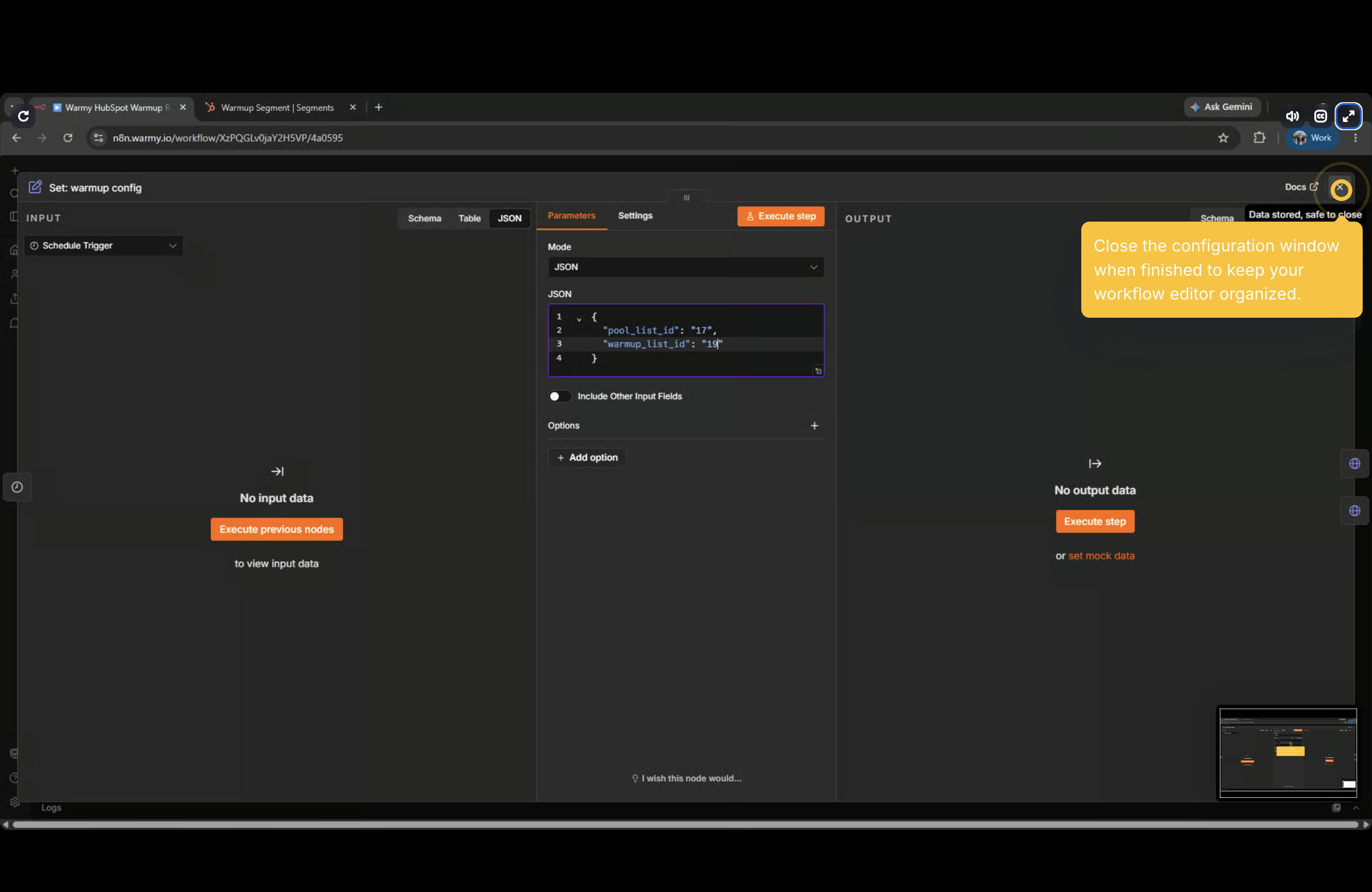Click the plus icon next to Options

point(814,426)
